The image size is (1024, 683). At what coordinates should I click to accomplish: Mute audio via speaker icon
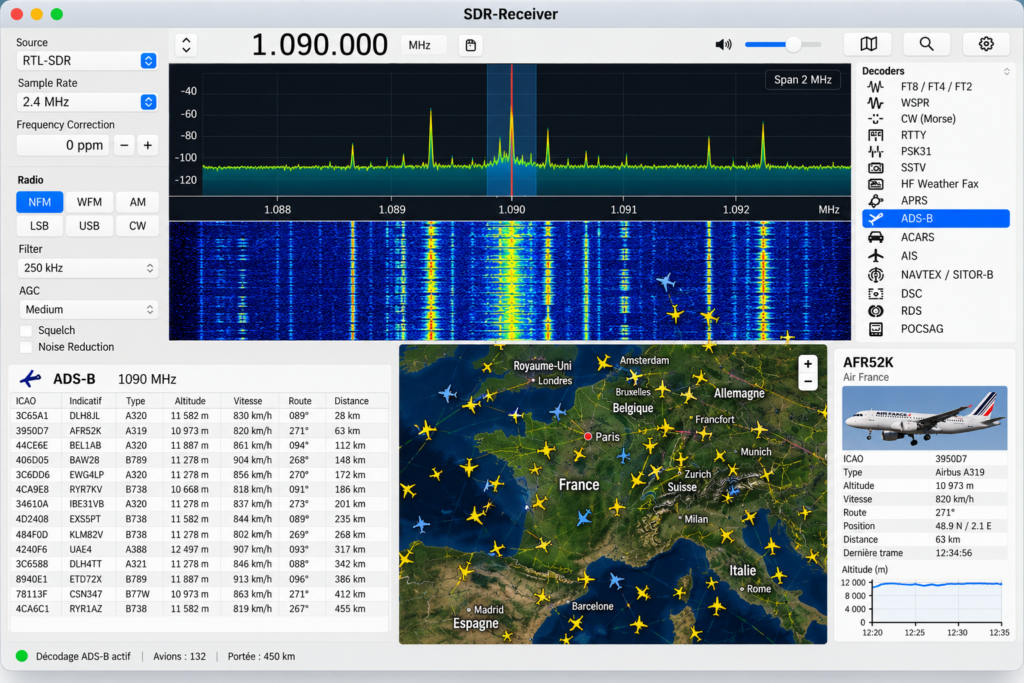click(x=723, y=44)
